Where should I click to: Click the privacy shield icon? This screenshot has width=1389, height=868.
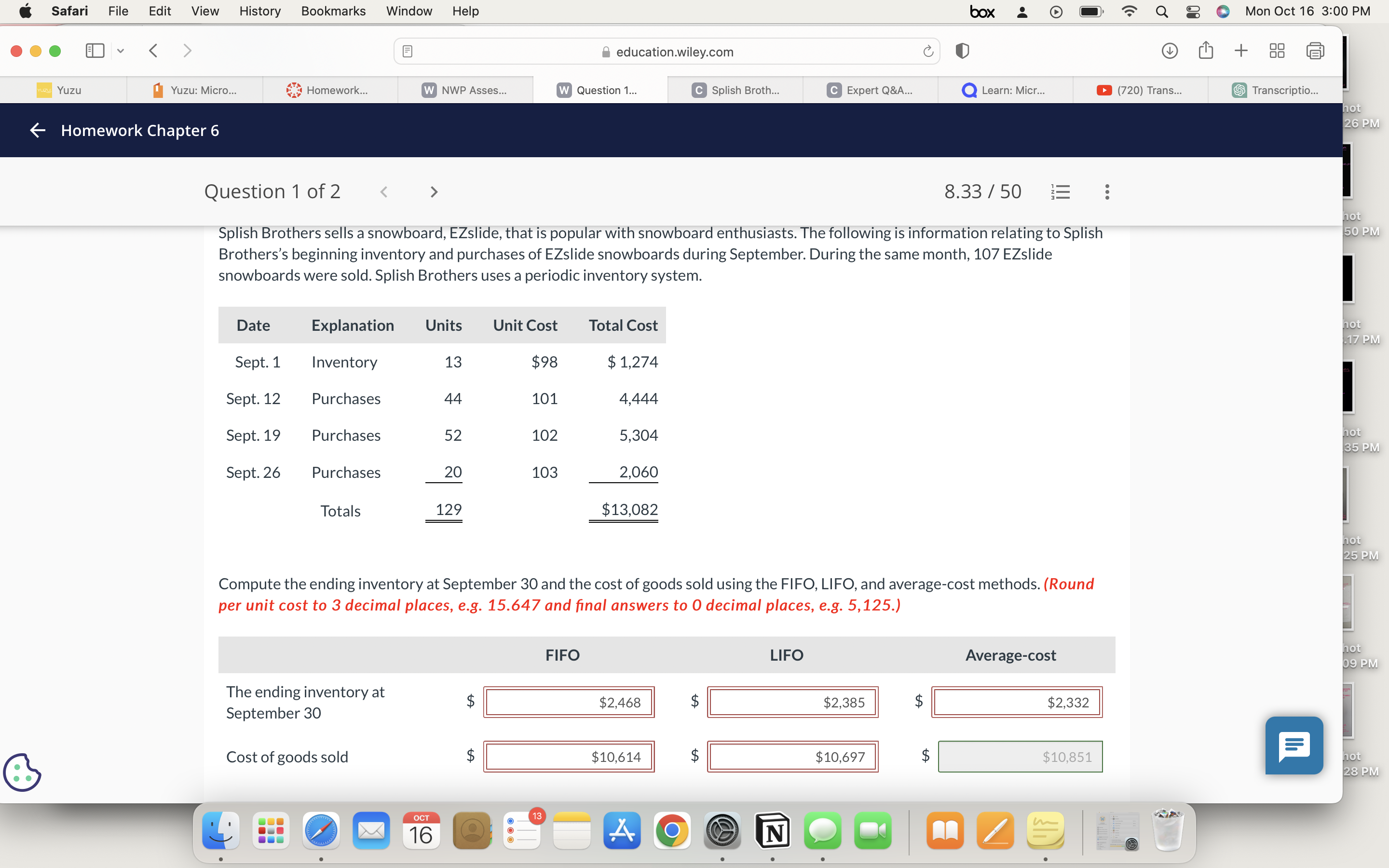(x=962, y=51)
